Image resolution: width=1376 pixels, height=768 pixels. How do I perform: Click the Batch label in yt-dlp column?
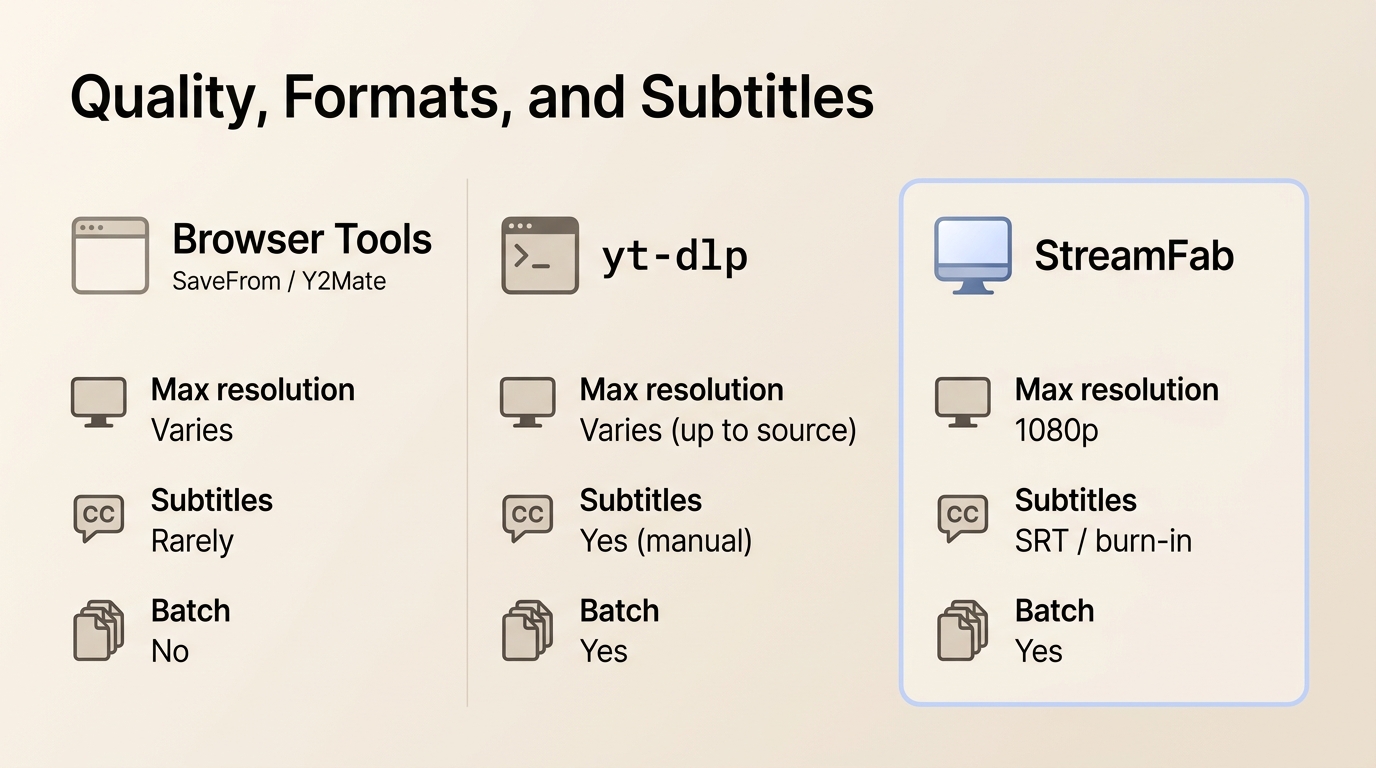[620, 611]
